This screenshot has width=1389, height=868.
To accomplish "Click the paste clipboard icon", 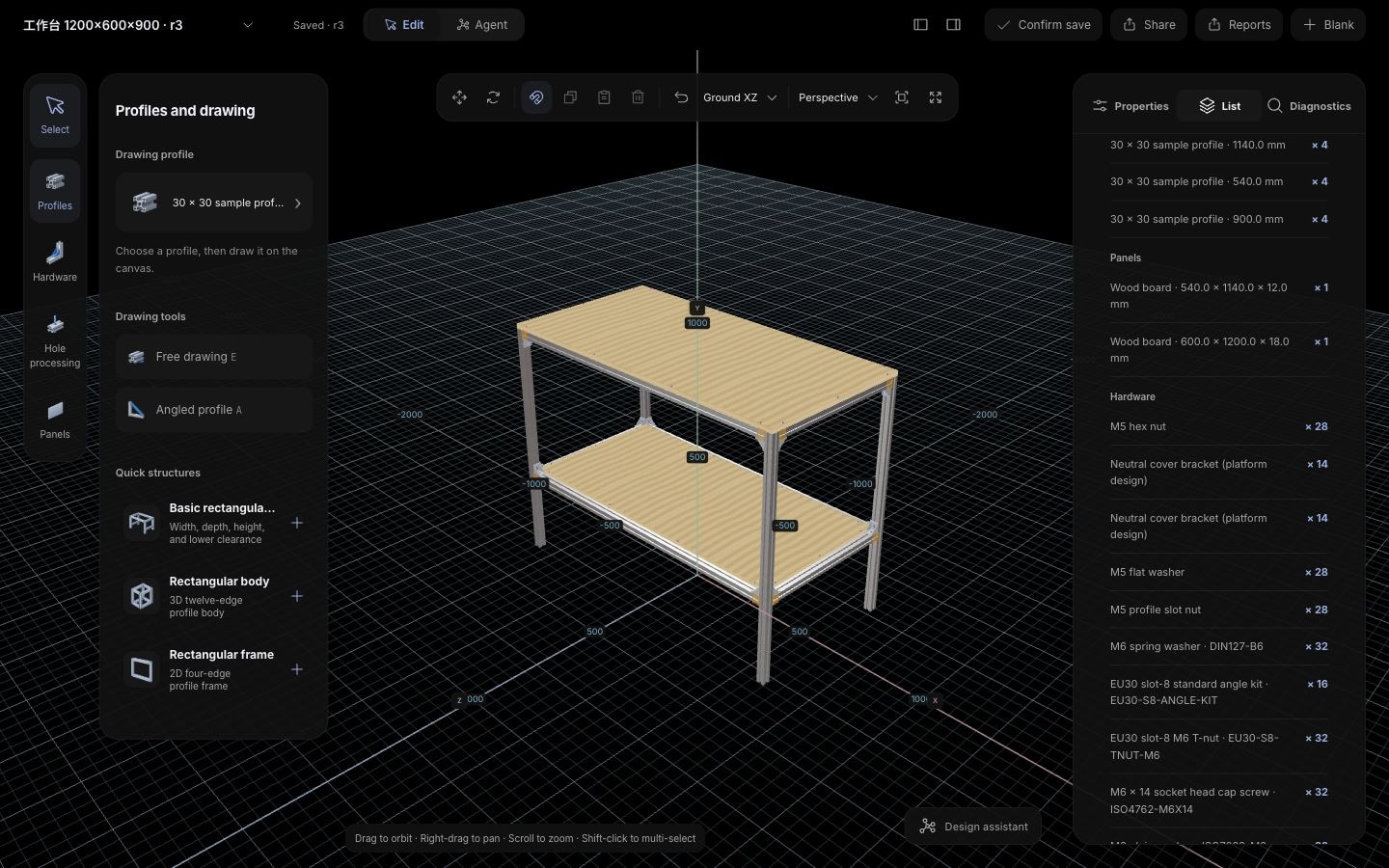I will pyautogui.click(x=604, y=97).
